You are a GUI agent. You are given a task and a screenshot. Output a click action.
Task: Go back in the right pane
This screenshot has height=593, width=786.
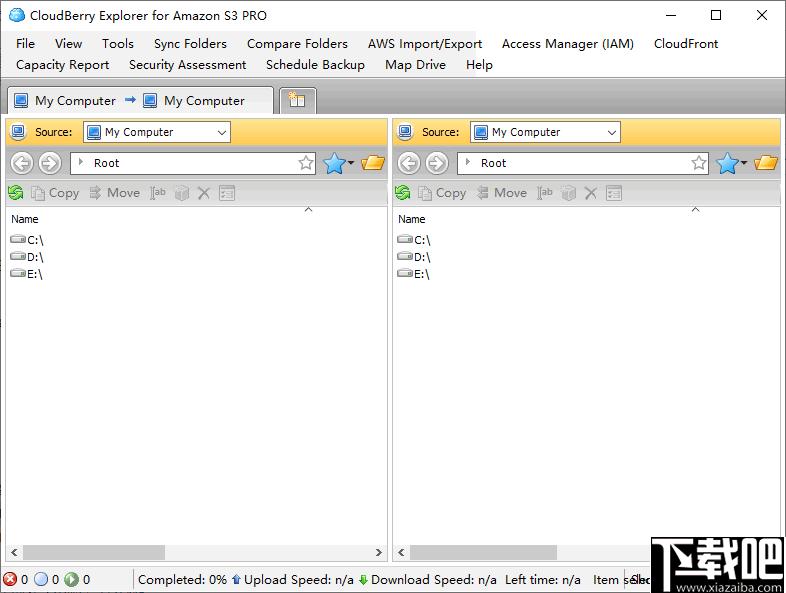click(x=409, y=163)
